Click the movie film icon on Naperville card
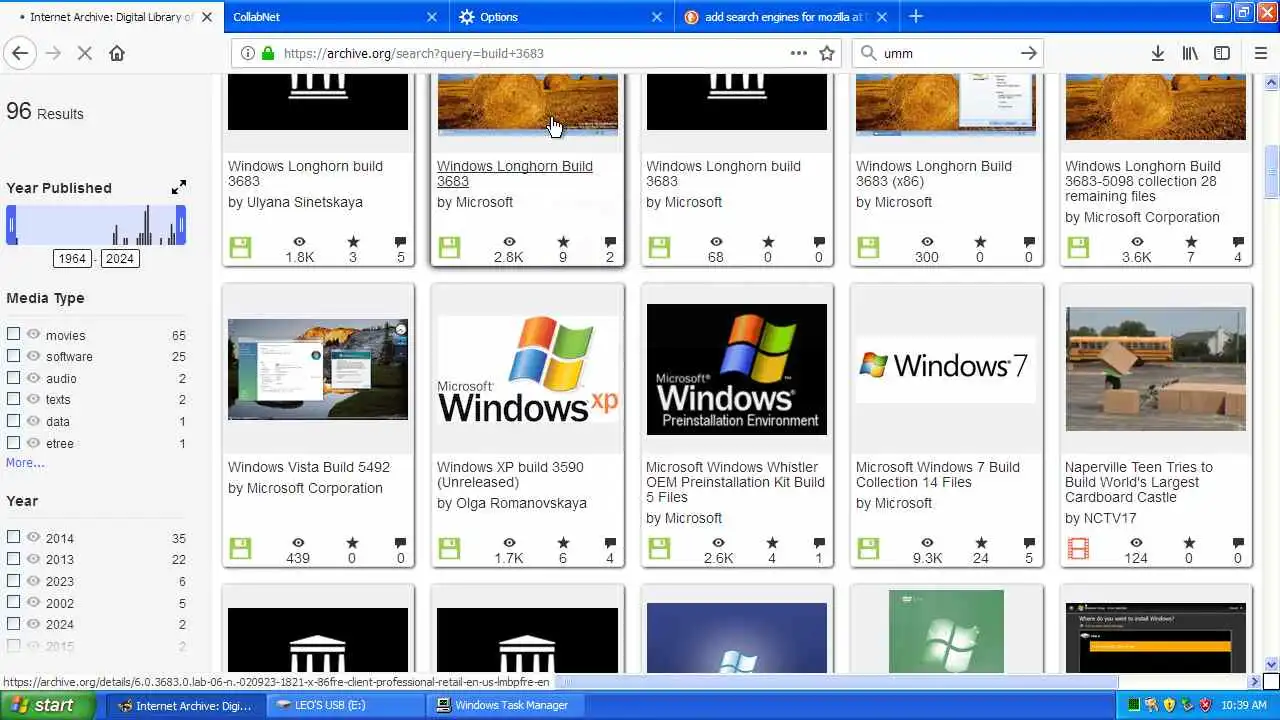 1078,548
